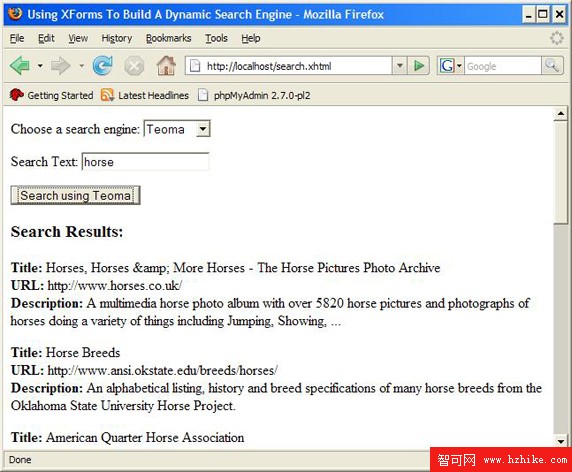Click into the Google search box
Screen dimensions: 572x472
tap(503, 66)
